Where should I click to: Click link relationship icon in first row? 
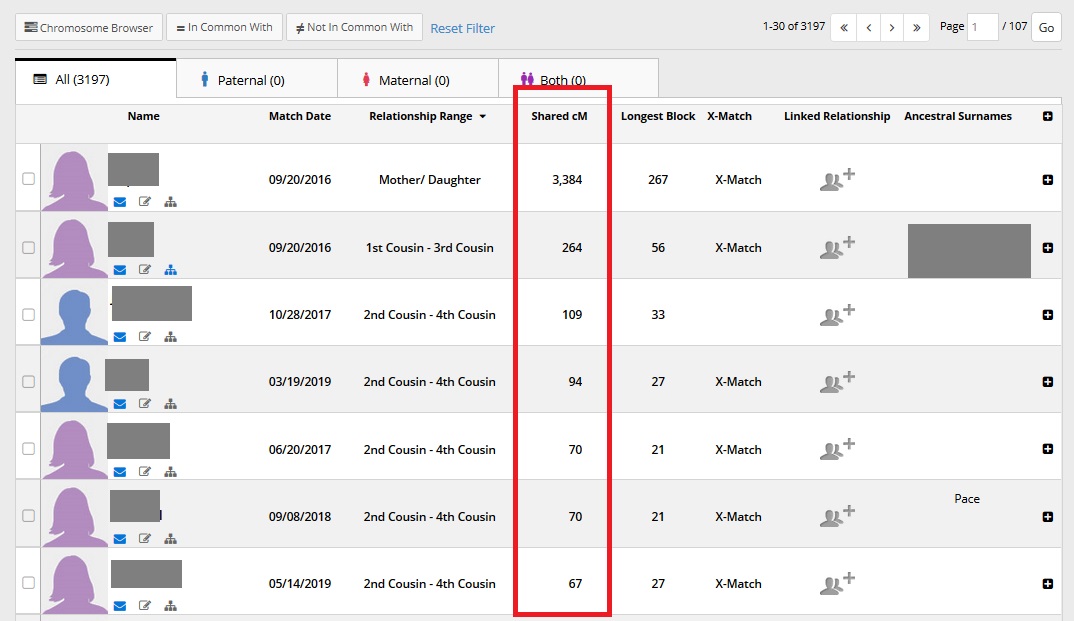tap(836, 180)
